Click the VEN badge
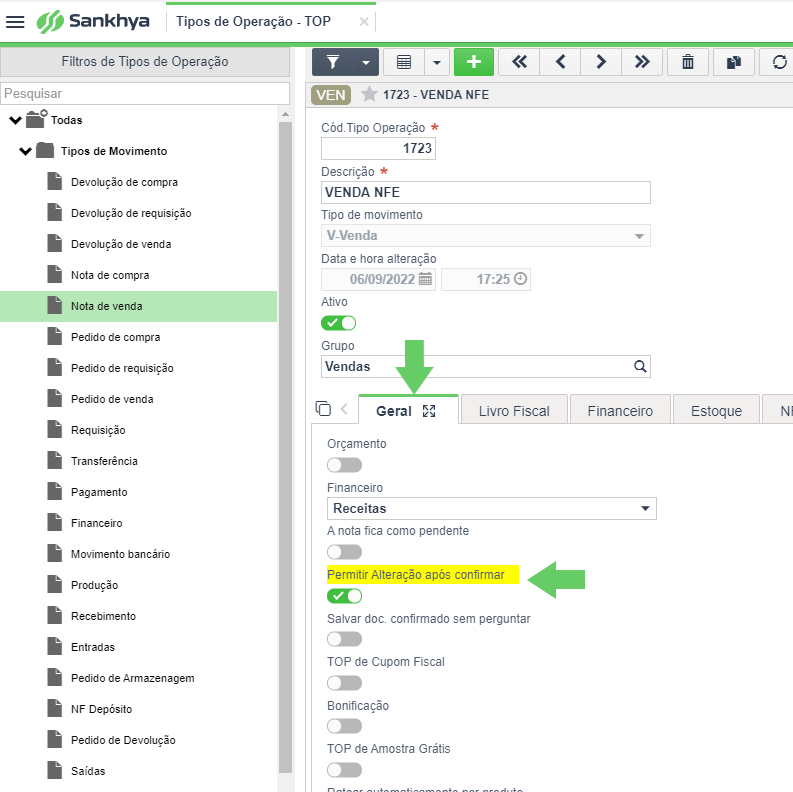Screen dimensions: 793x792 point(331,95)
